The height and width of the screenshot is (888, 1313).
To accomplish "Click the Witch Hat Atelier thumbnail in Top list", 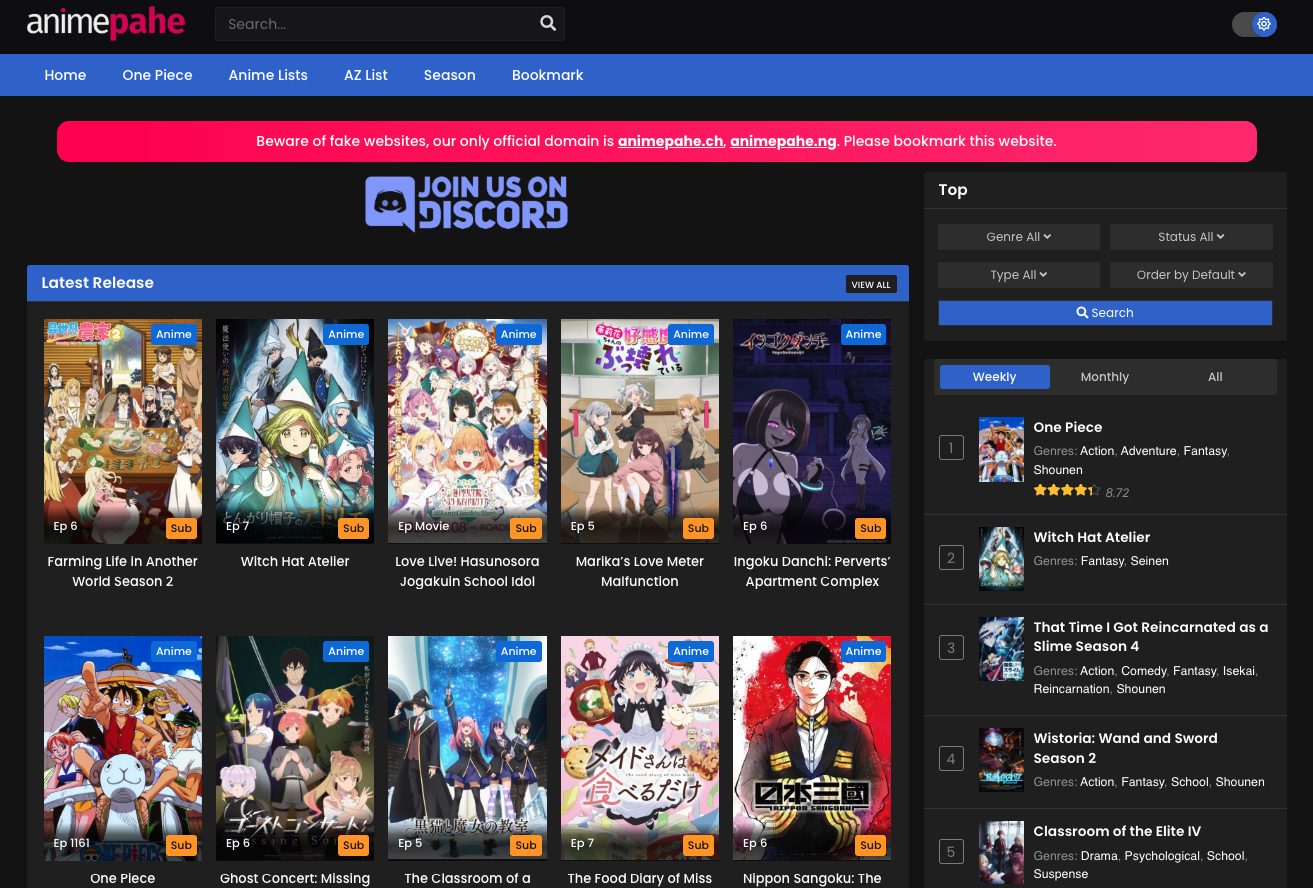I will tap(1001, 559).
